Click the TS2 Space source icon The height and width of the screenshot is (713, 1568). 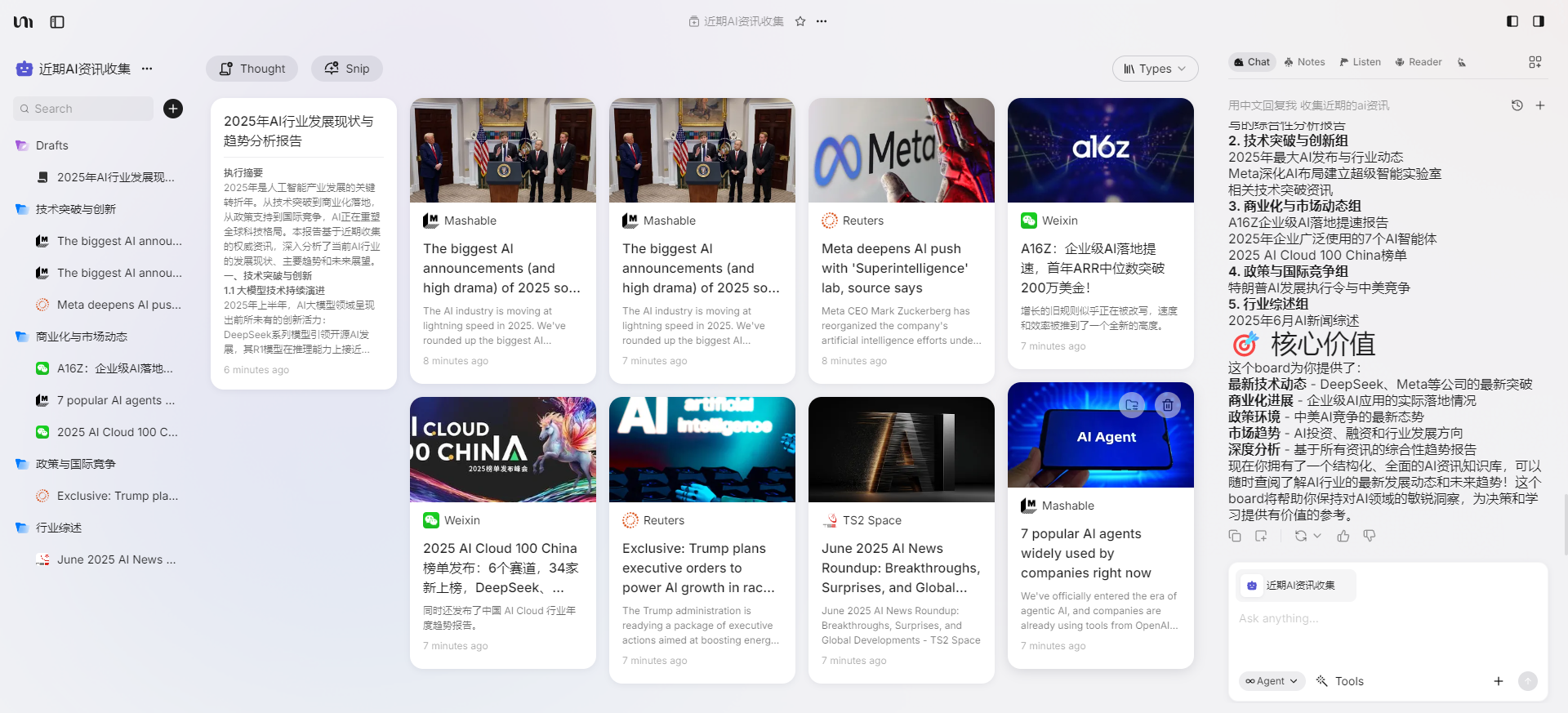tap(830, 520)
